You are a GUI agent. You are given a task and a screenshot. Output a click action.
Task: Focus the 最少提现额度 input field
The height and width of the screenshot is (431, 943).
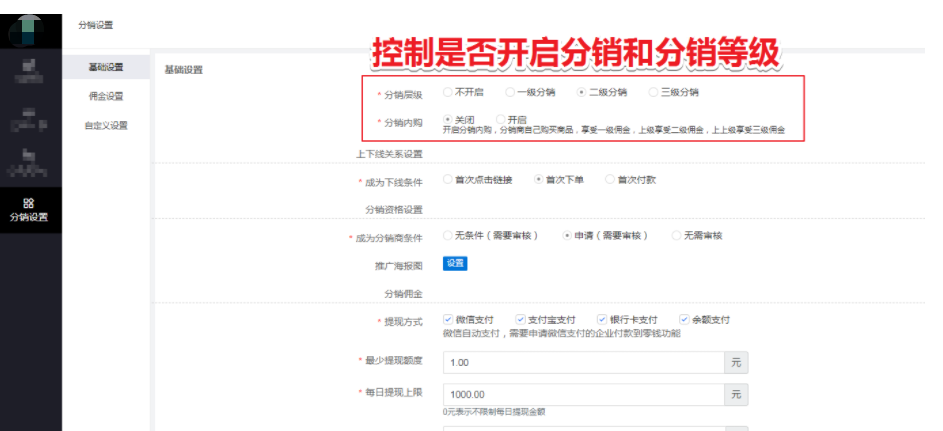[583, 362]
